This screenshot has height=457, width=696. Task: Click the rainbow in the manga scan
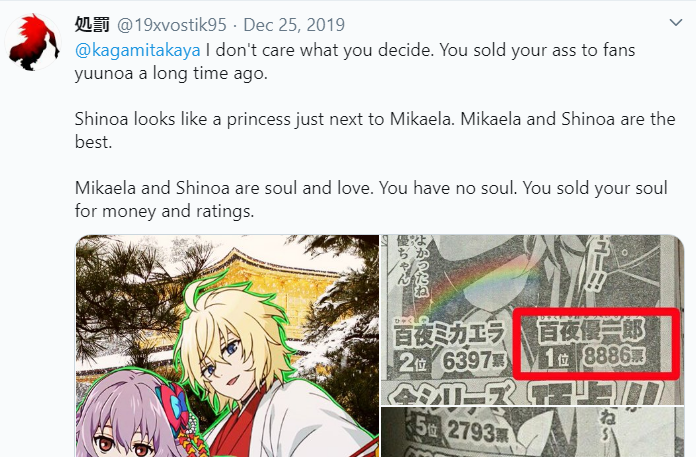click(x=475, y=282)
